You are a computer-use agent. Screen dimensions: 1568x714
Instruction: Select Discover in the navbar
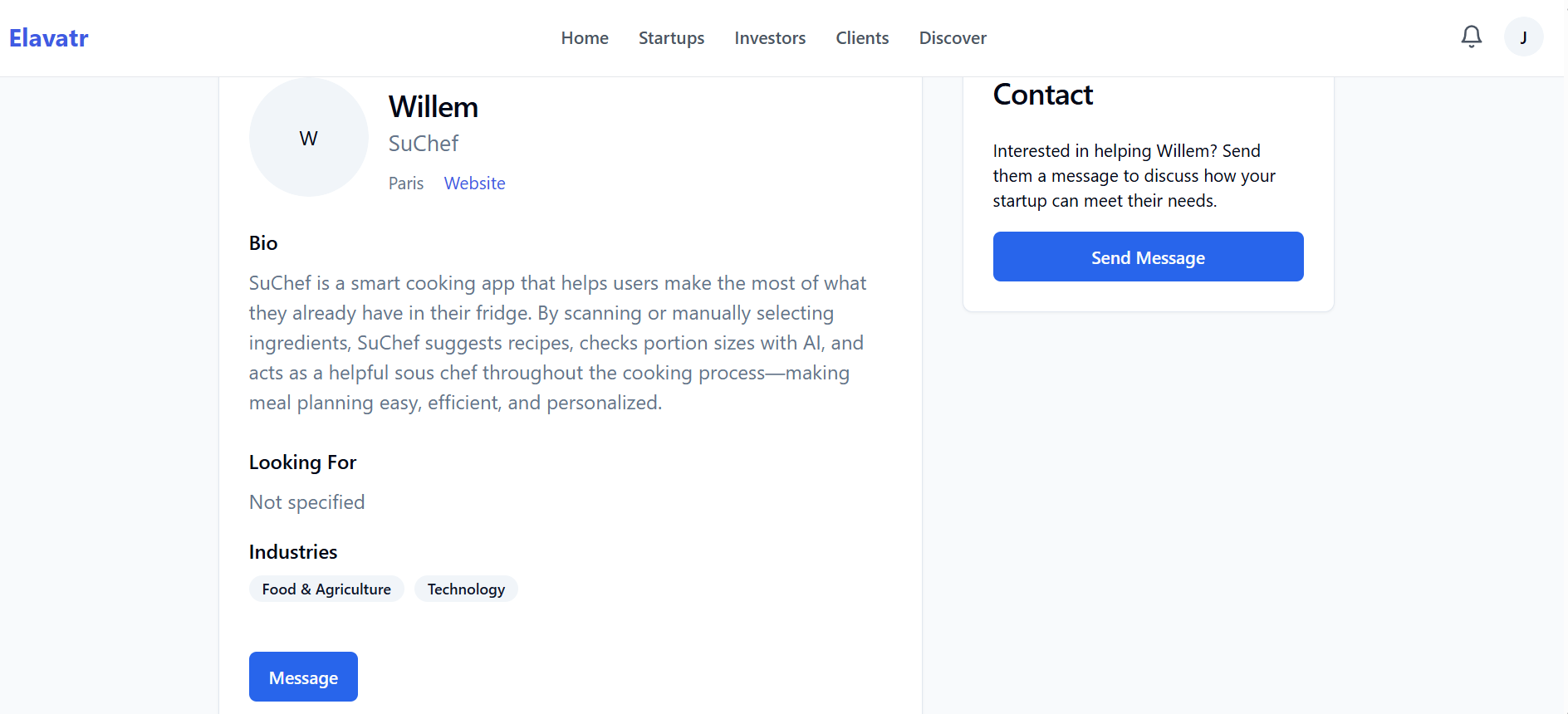click(x=953, y=38)
